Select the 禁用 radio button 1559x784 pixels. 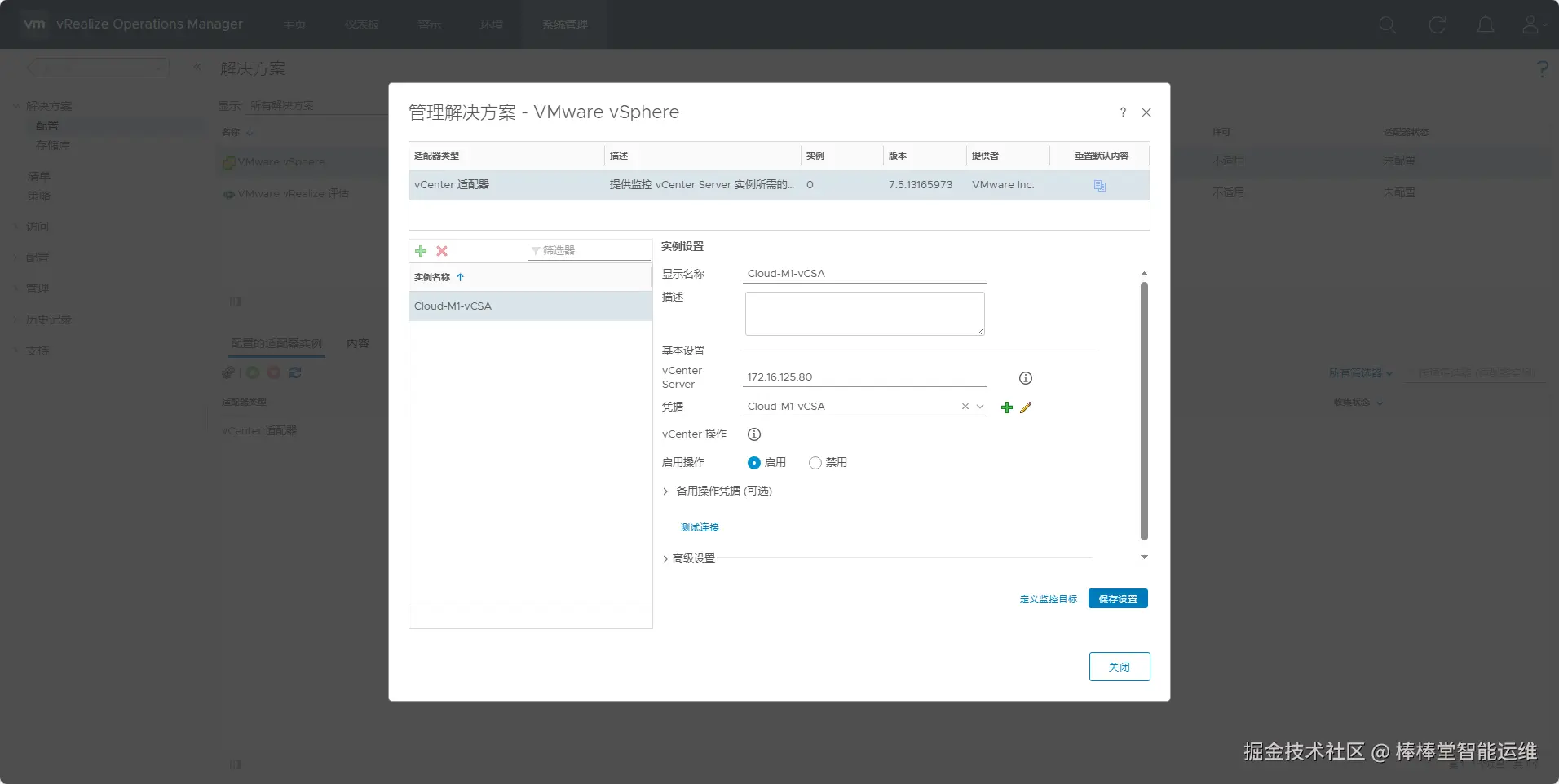pyautogui.click(x=815, y=463)
